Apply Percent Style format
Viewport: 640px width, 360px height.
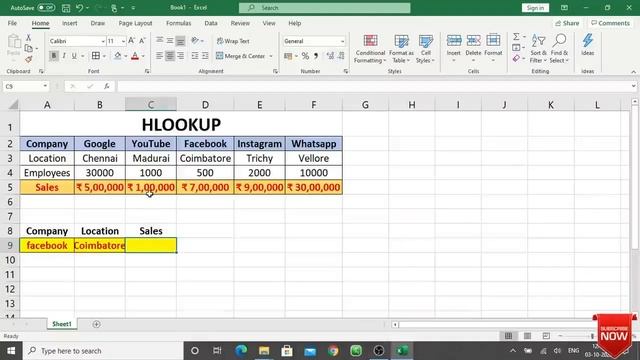point(305,56)
